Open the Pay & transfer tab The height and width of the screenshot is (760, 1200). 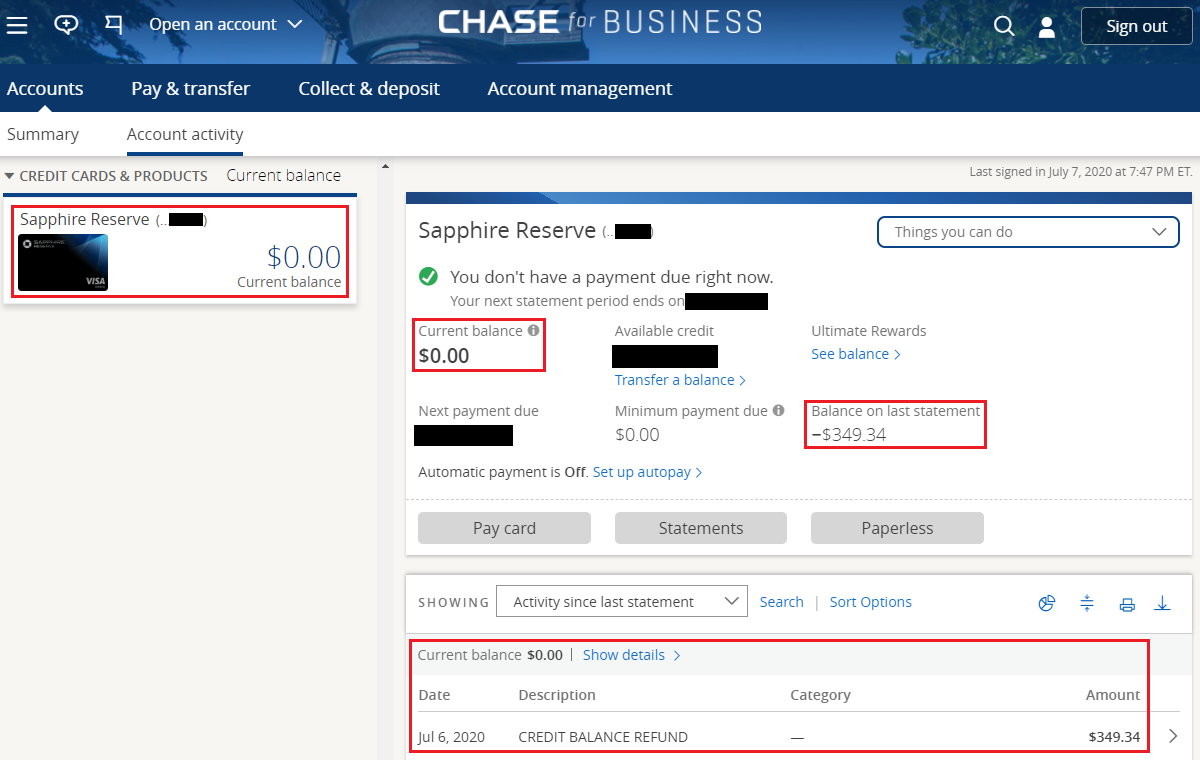pos(190,88)
